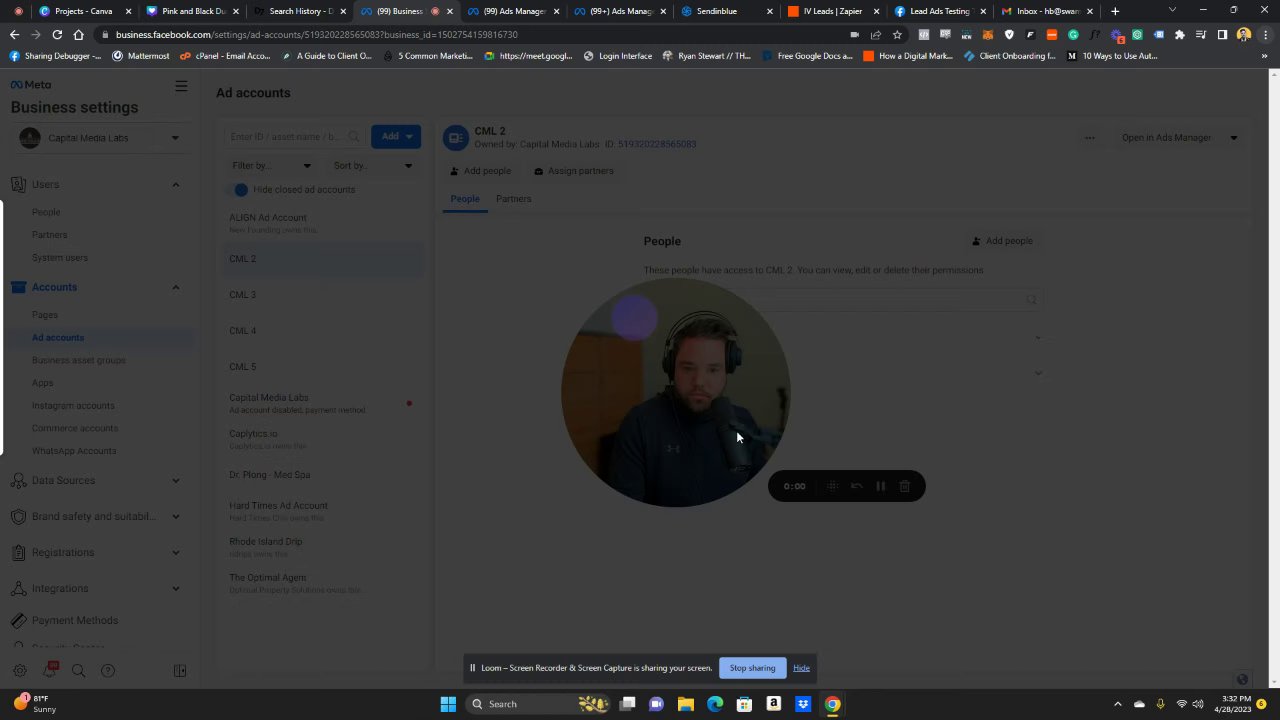Open Chrome three-dot menu

click(x=1264, y=34)
